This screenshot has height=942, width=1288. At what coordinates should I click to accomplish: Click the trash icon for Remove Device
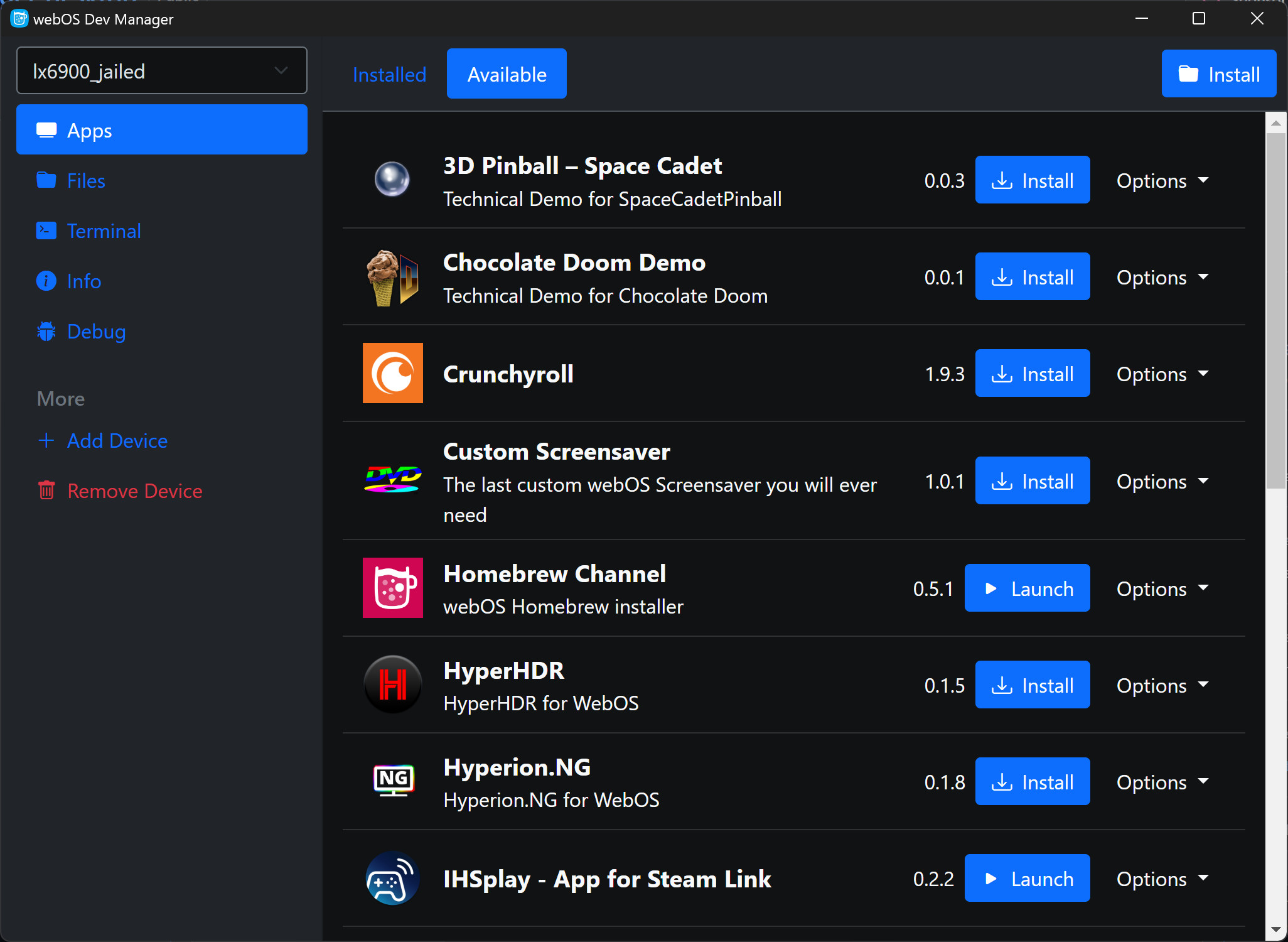[46, 490]
